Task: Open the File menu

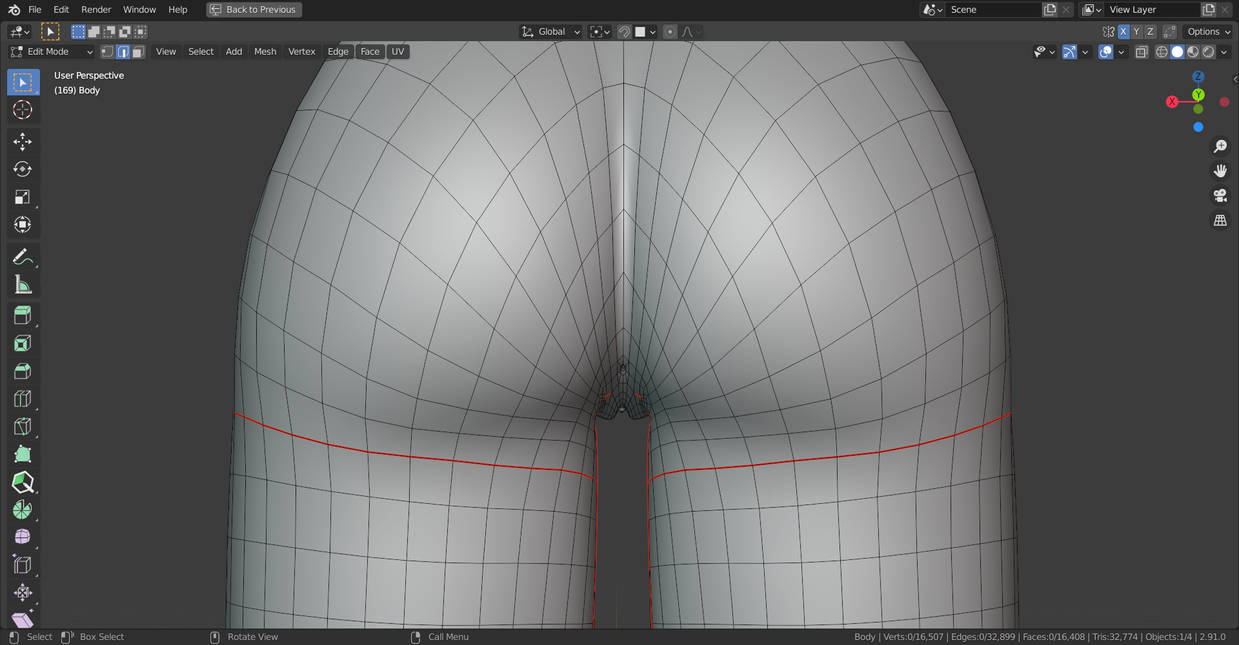Action: (x=35, y=10)
